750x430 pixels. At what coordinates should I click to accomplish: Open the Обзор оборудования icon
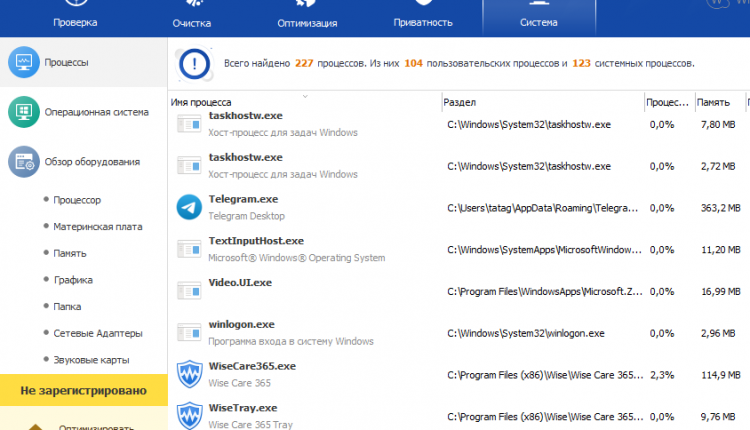(23, 162)
